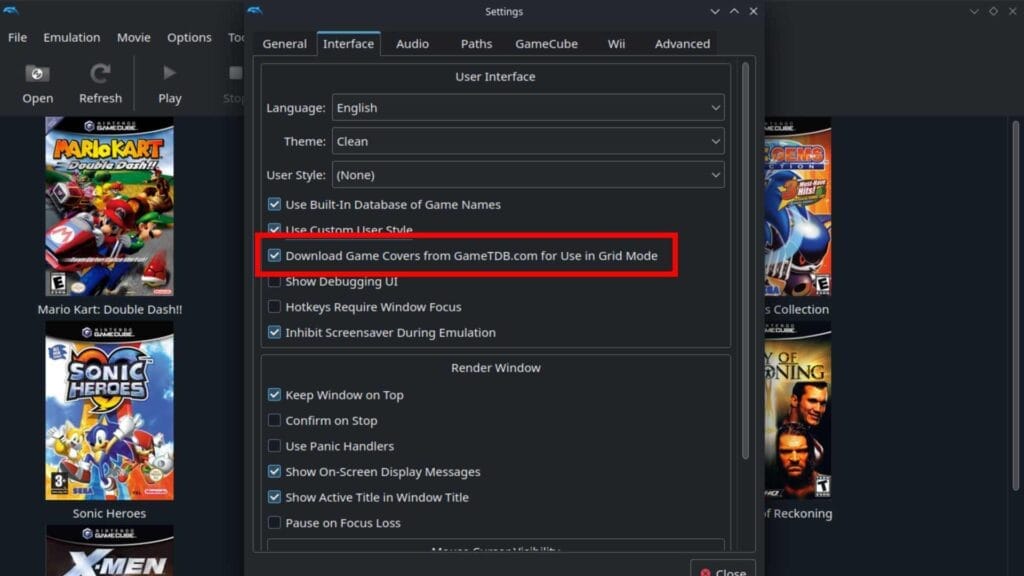Select the Mario Kart: Double Dash!! cover

coord(110,206)
